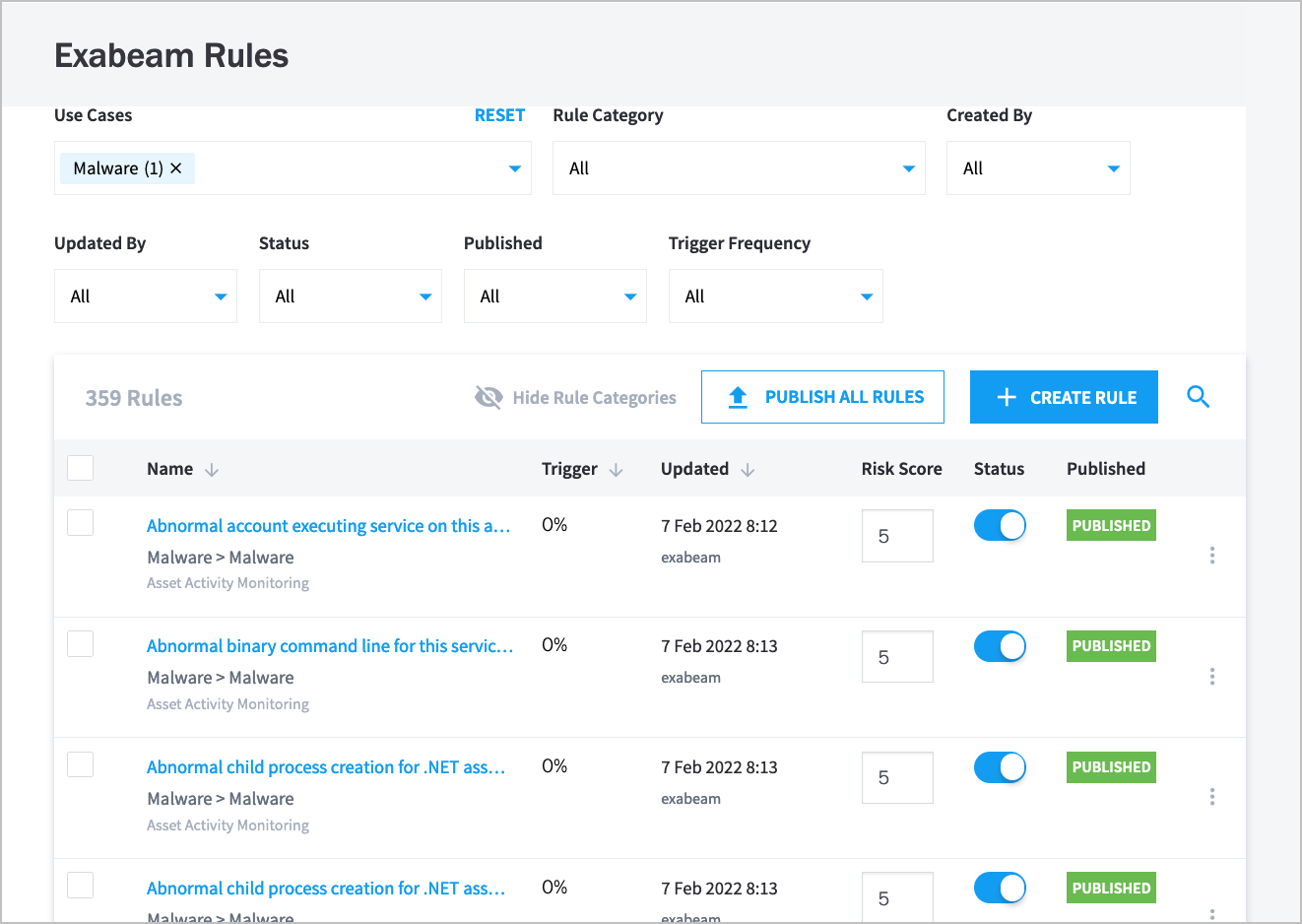Open more options for Abnormal account executing service rule
Screen dimensions: 1302x924
[1212, 556]
